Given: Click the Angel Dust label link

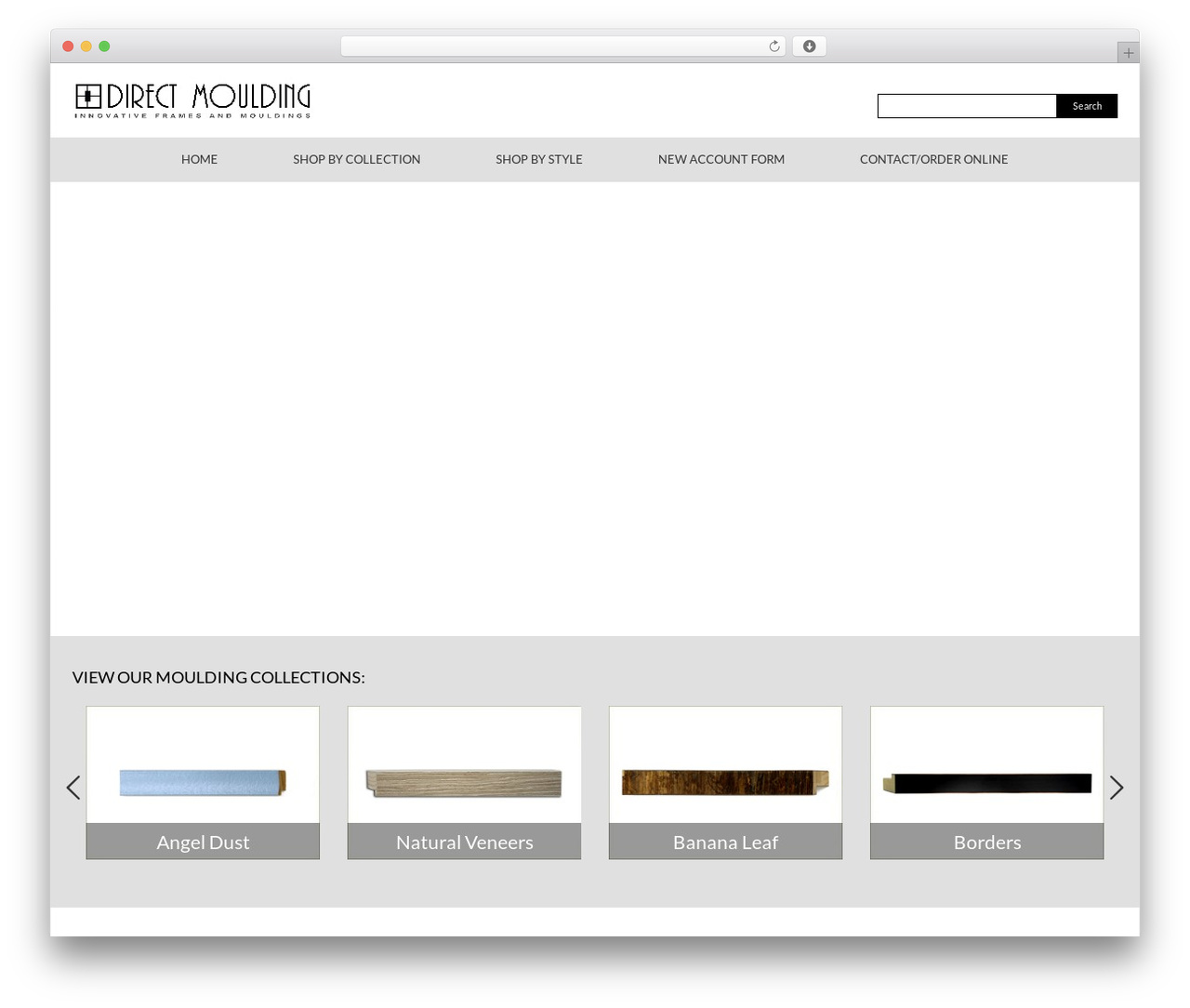Looking at the screenshot, I should [x=203, y=842].
